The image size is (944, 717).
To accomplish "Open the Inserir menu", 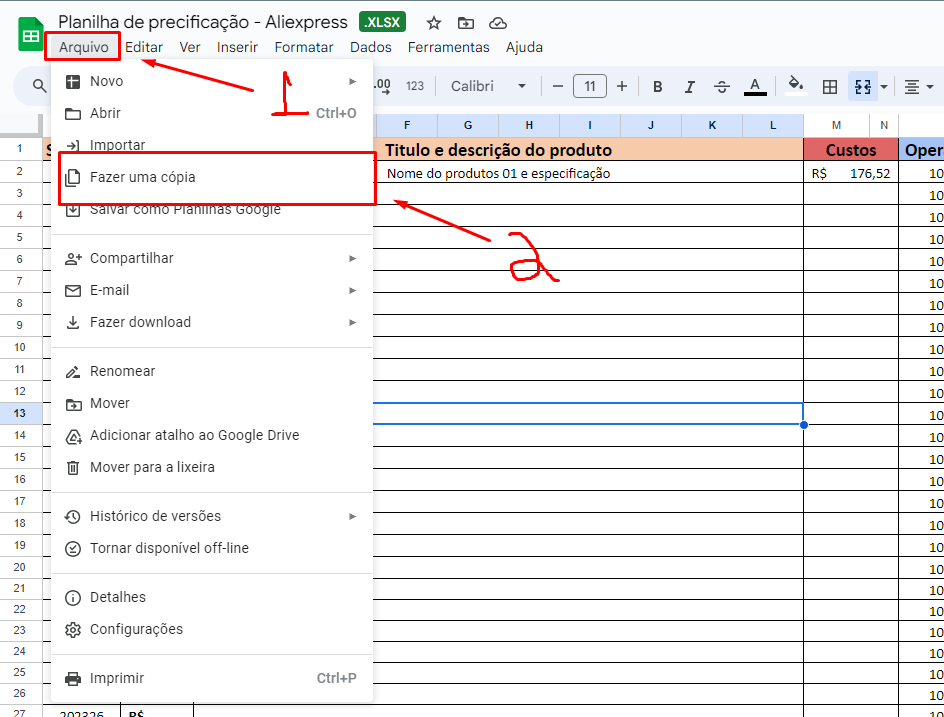I will tap(237, 47).
